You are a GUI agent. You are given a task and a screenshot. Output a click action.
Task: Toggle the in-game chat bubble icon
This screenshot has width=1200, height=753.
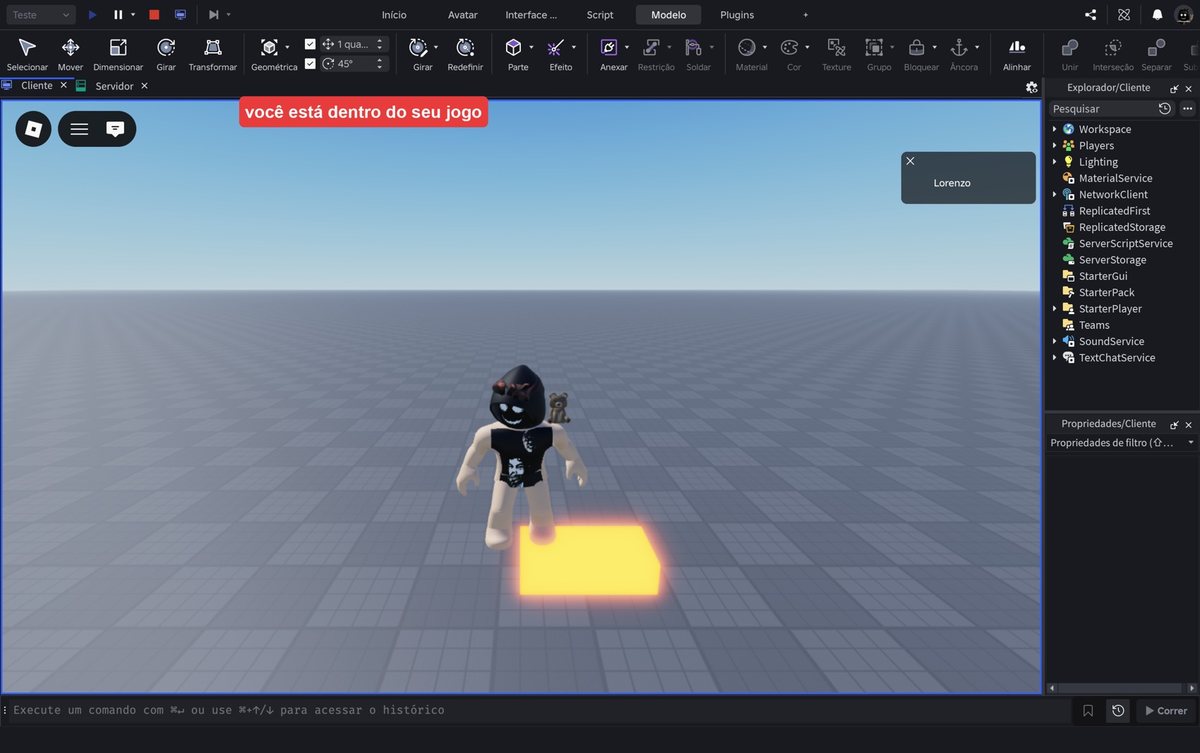(115, 129)
